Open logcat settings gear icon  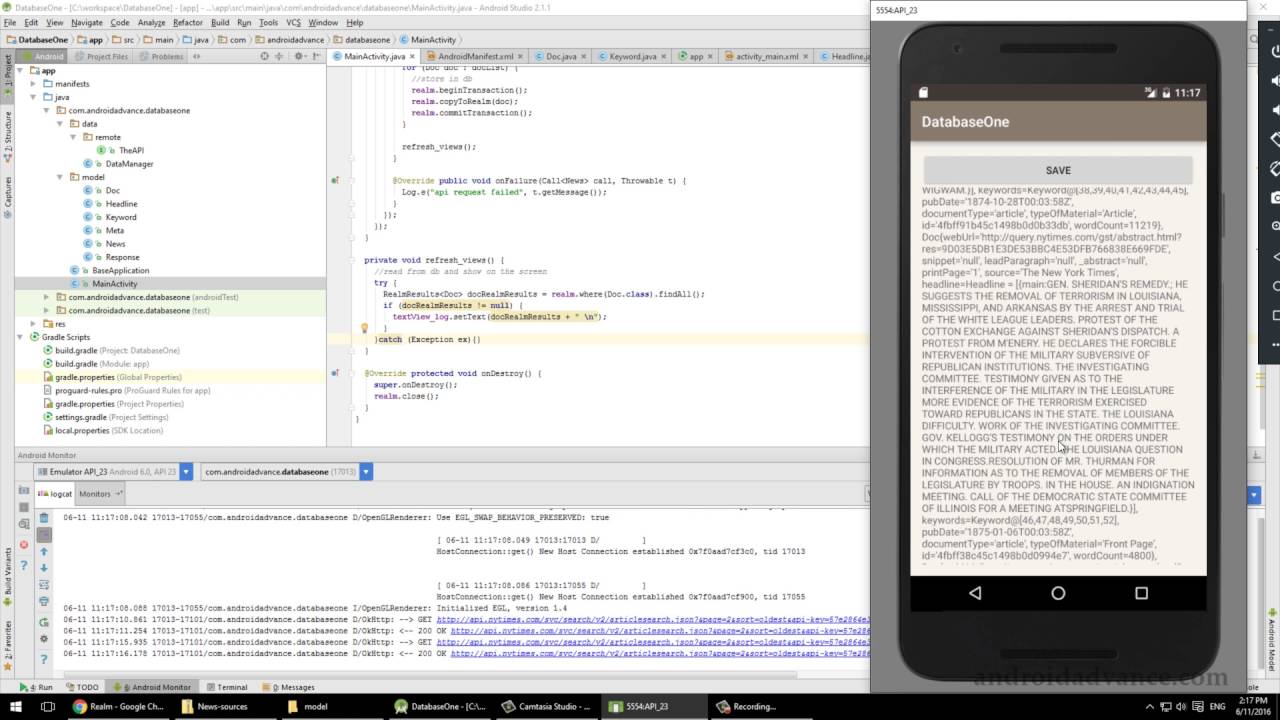(44, 638)
